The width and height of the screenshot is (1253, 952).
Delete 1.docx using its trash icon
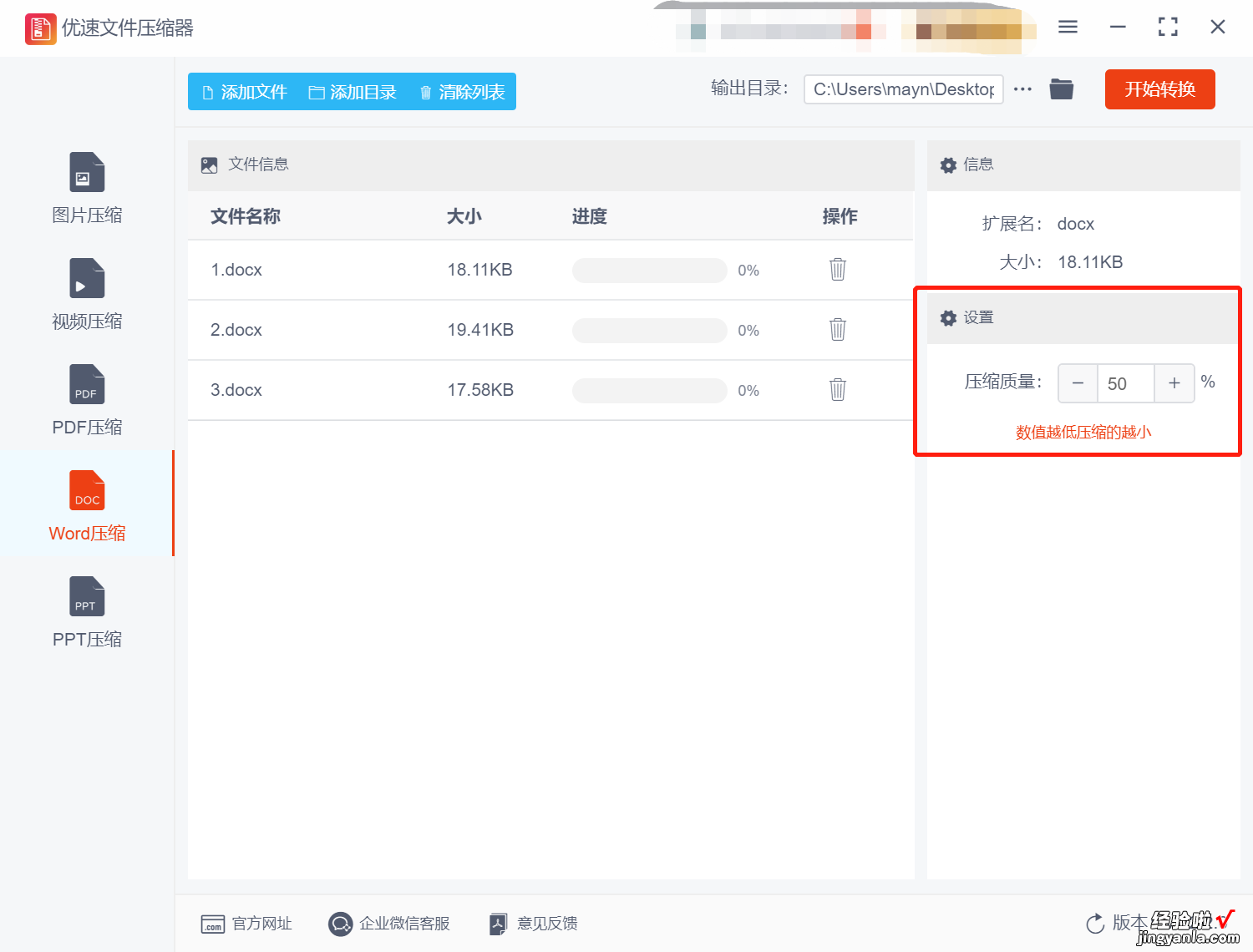(838, 270)
